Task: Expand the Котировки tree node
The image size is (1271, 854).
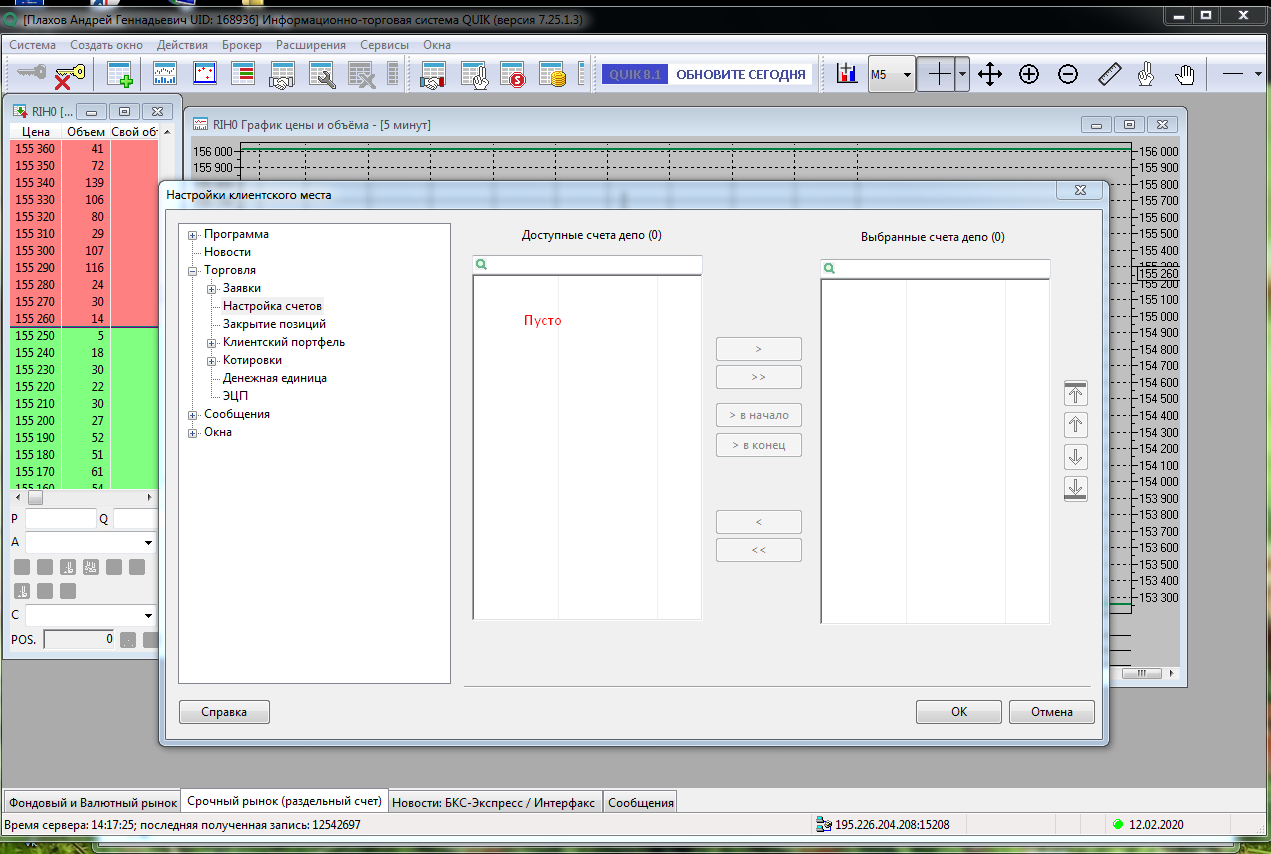Action: click(212, 361)
